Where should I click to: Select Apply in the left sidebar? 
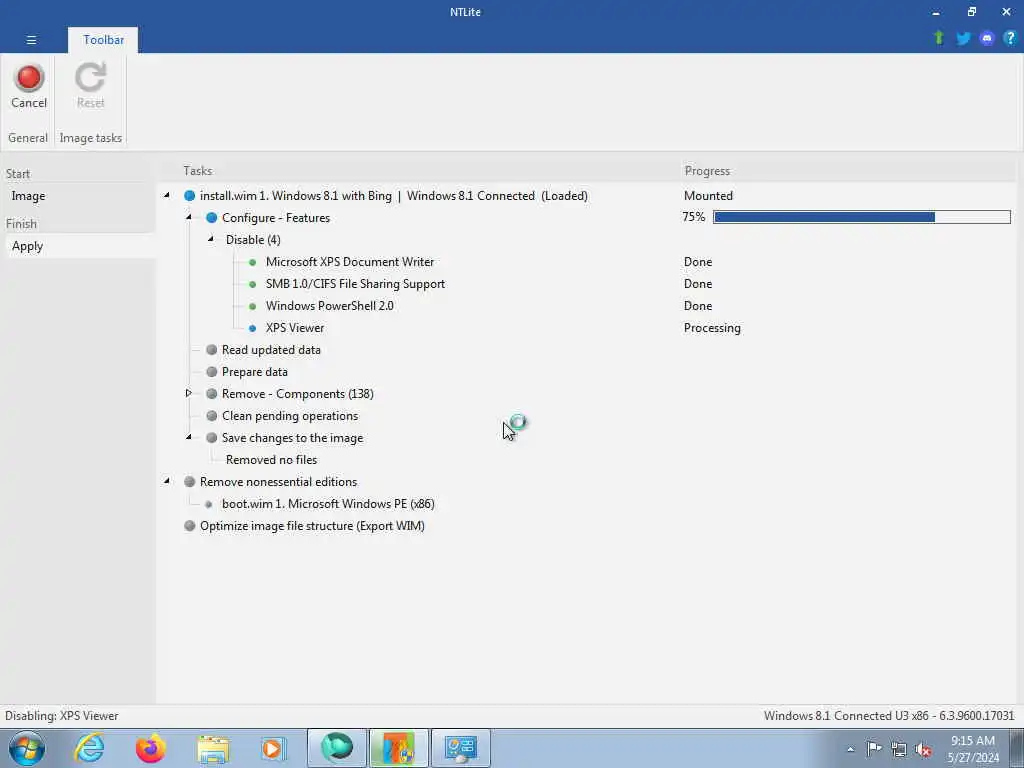pyautogui.click(x=27, y=246)
